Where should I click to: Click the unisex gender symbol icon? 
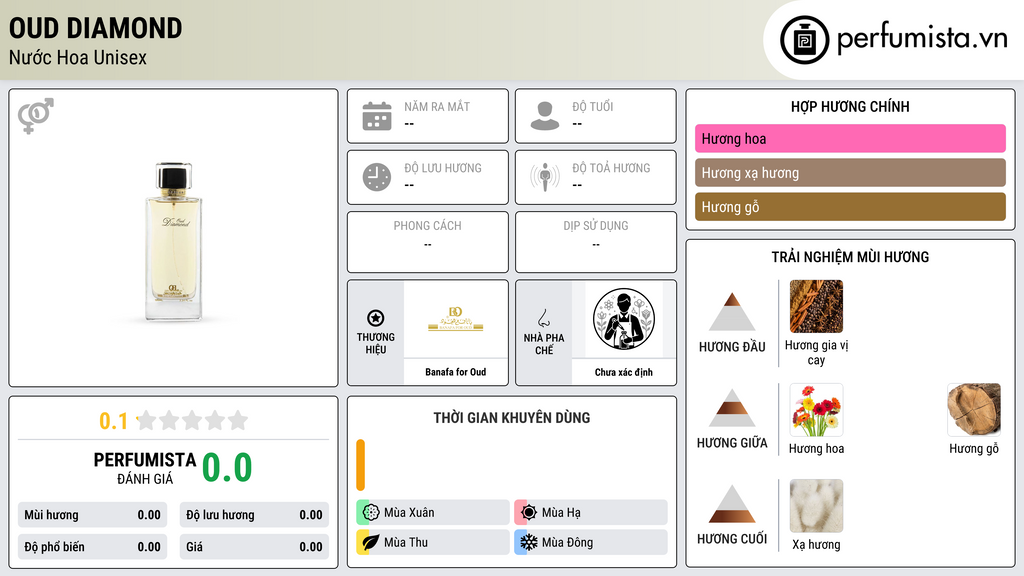pyautogui.click(x=35, y=116)
